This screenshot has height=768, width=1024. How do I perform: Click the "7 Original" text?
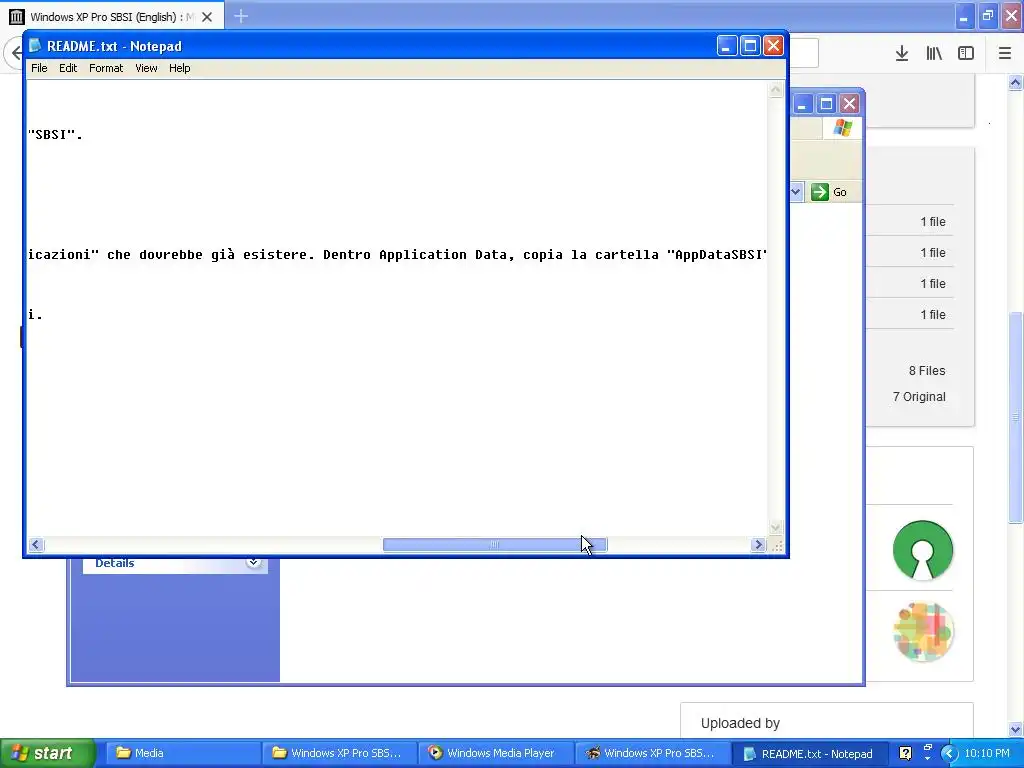(x=919, y=396)
